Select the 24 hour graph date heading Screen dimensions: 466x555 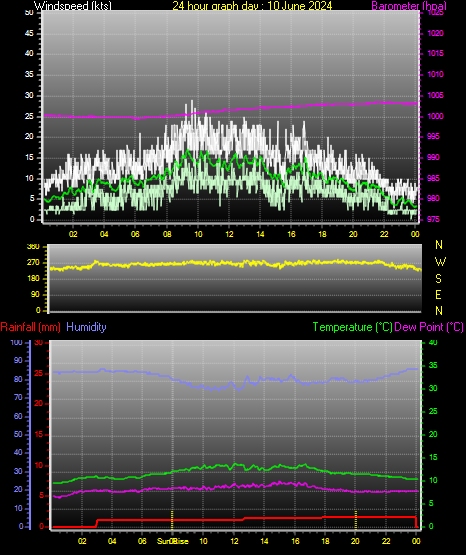point(252,5)
